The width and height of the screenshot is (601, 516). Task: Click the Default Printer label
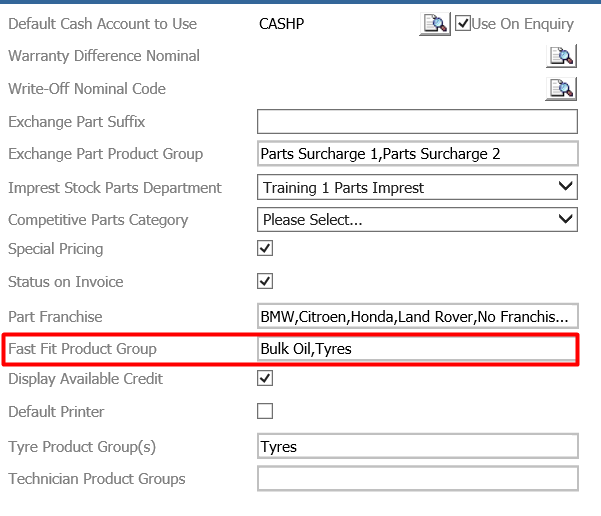click(x=56, y=412)
